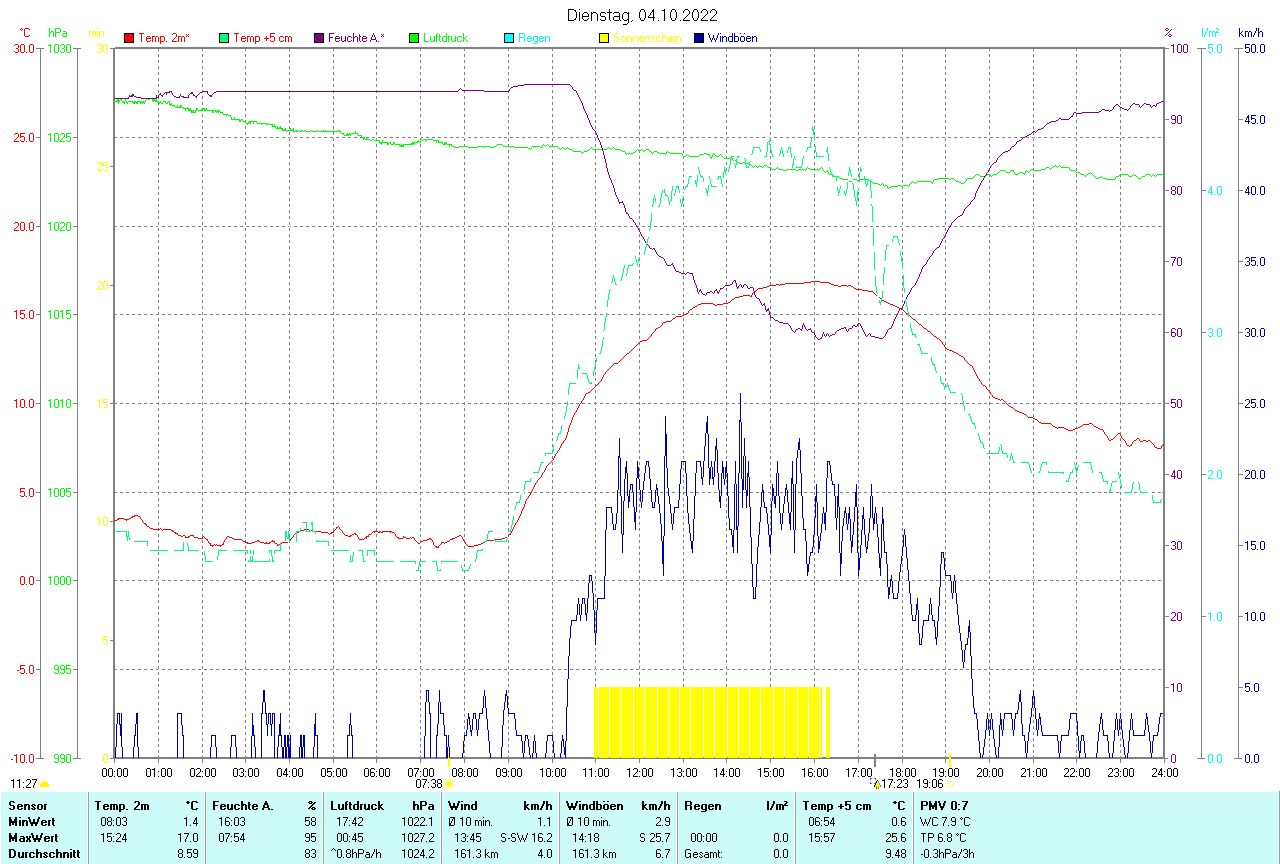Click the chart title 'Dienstag, 04.10.2022'
Image resolution: width=1280 pixels, height=864 pixels.
tap(642, 15)
